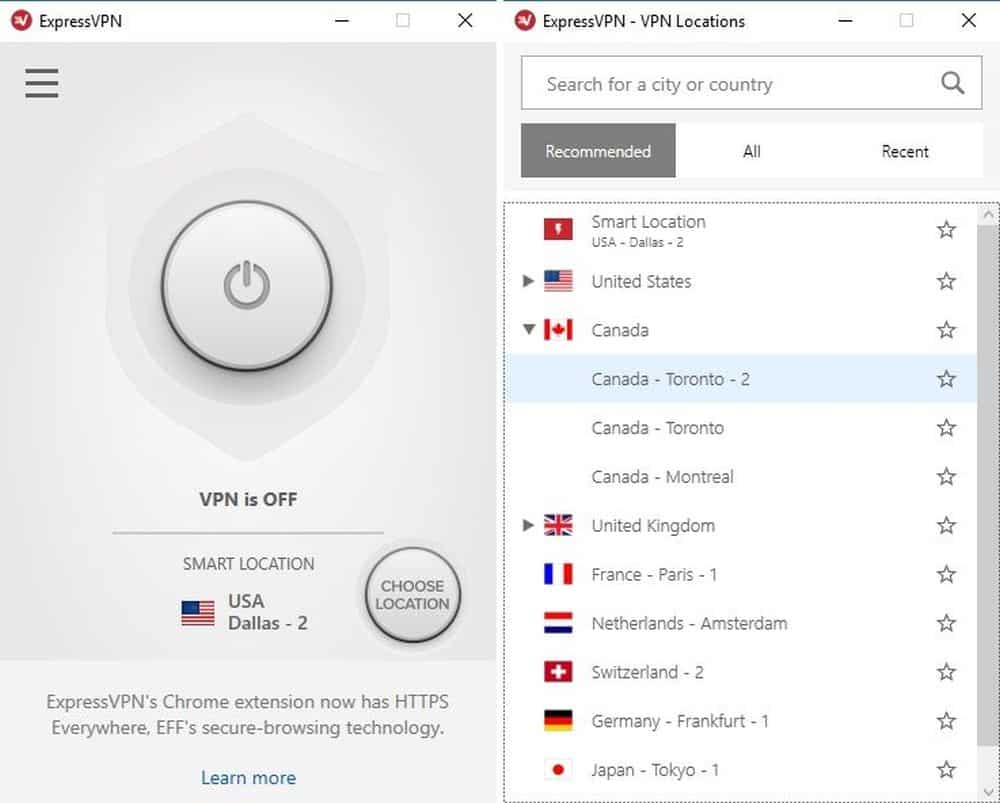Click the France flag icon
Image resolution: width=1000 pixels, height=803 pixels.
click(558, 574)
